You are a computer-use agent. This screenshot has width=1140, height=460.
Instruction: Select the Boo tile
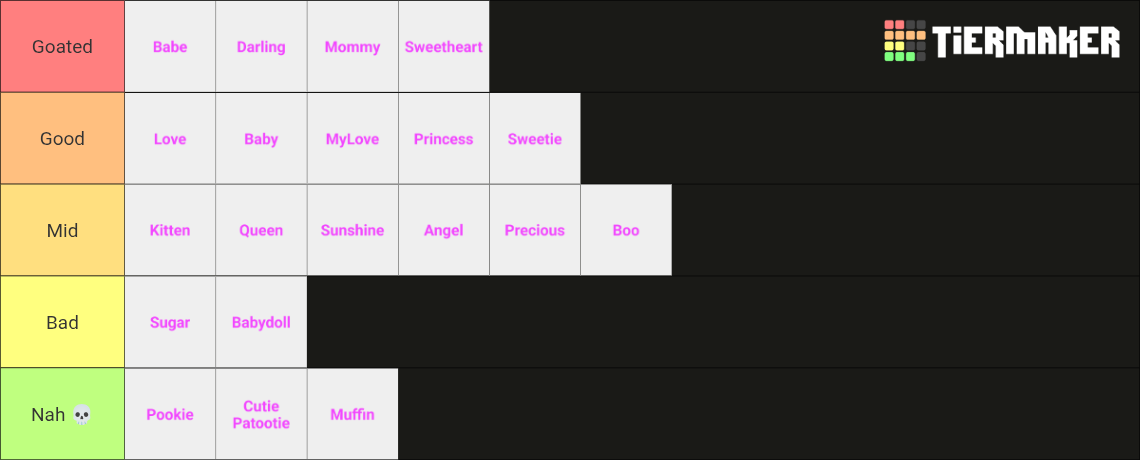click(626, 230)
